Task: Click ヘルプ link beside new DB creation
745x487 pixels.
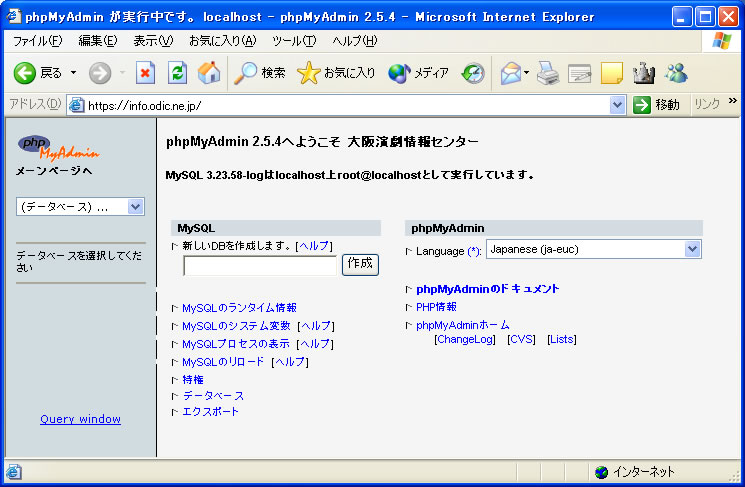Action: (x=314, y=246)
